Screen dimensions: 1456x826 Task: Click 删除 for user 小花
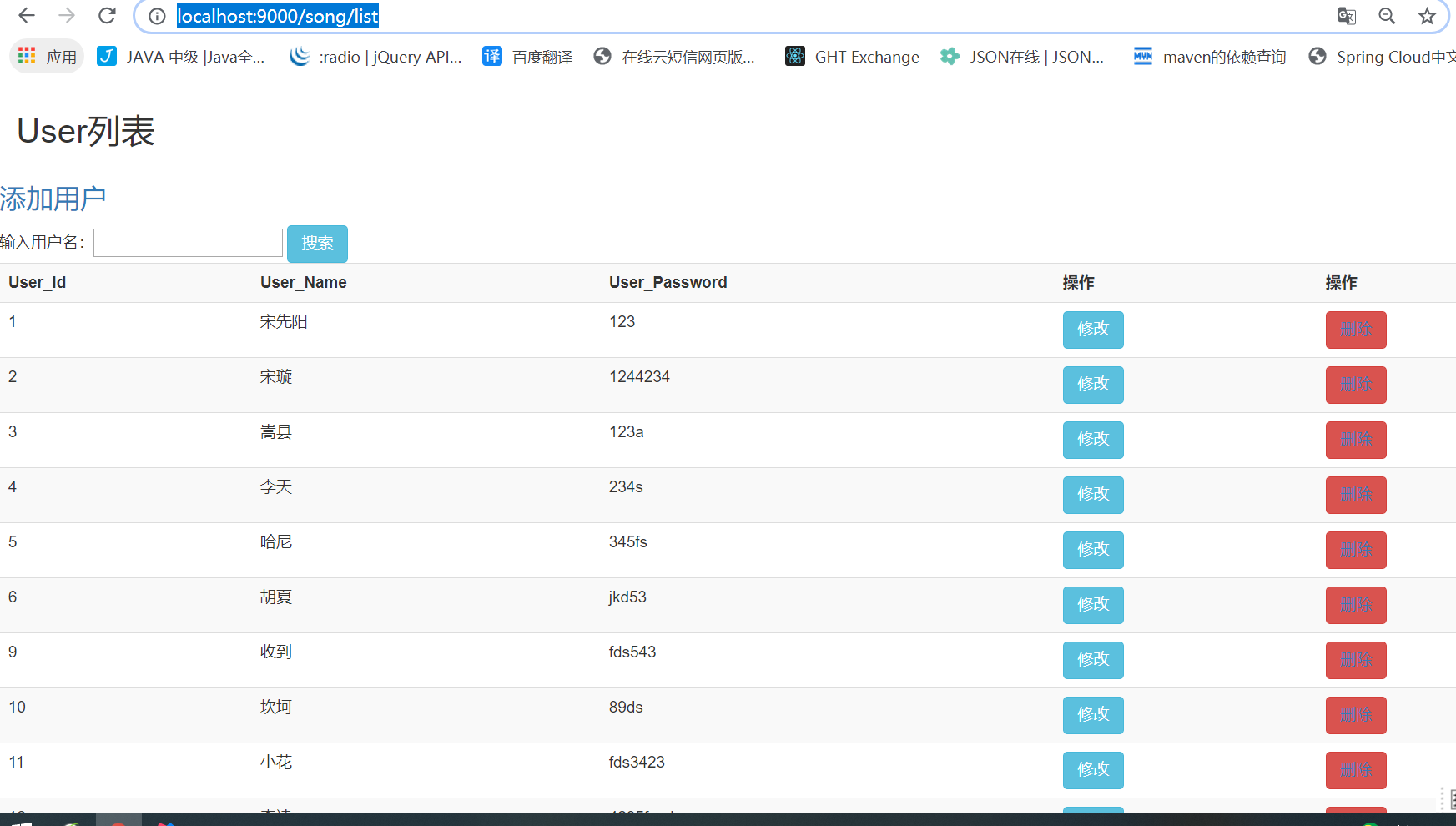pos(1356,770)
